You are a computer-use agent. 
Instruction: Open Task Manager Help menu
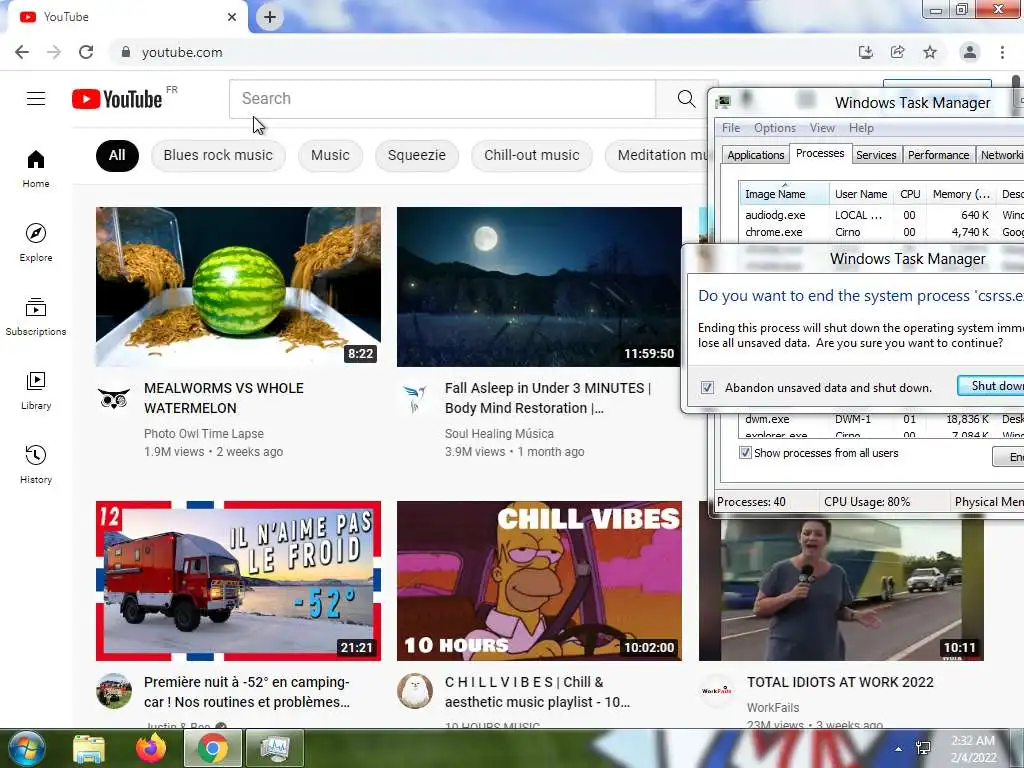861,128
